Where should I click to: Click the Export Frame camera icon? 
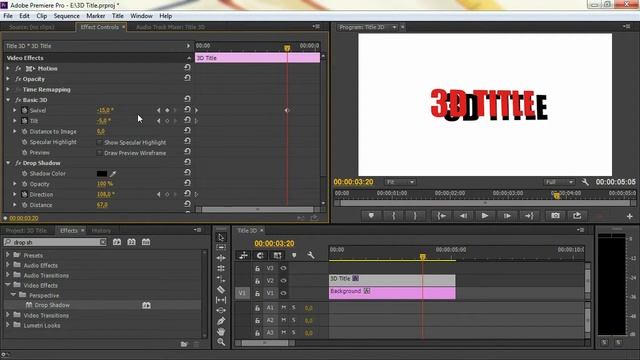coord(555,216)
